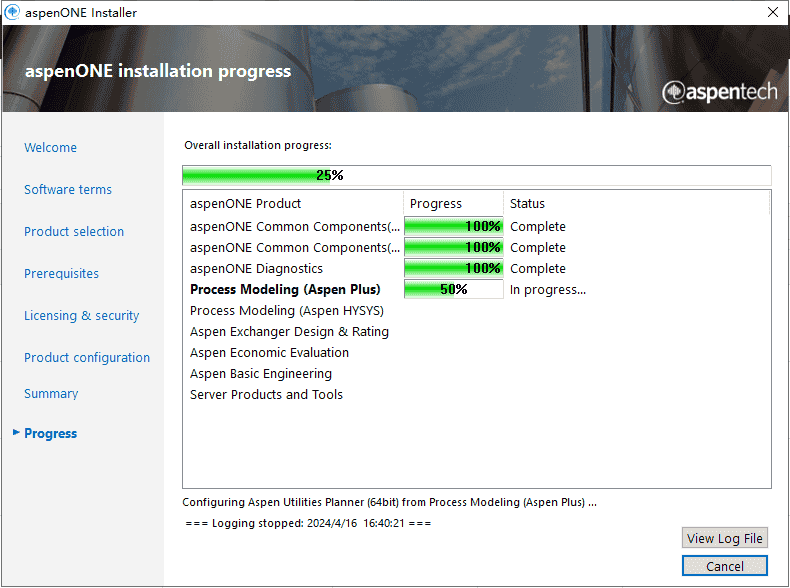790x588 pixels.
Task: Select the Prerequisites step
Action: pos(61,274)
